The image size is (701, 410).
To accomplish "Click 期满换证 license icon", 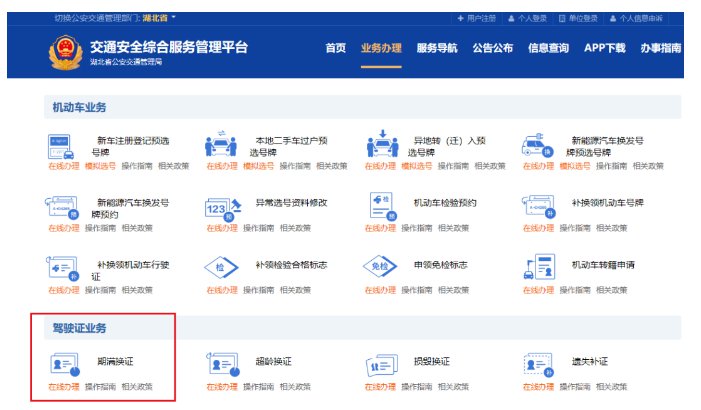I will pos(65,364).
